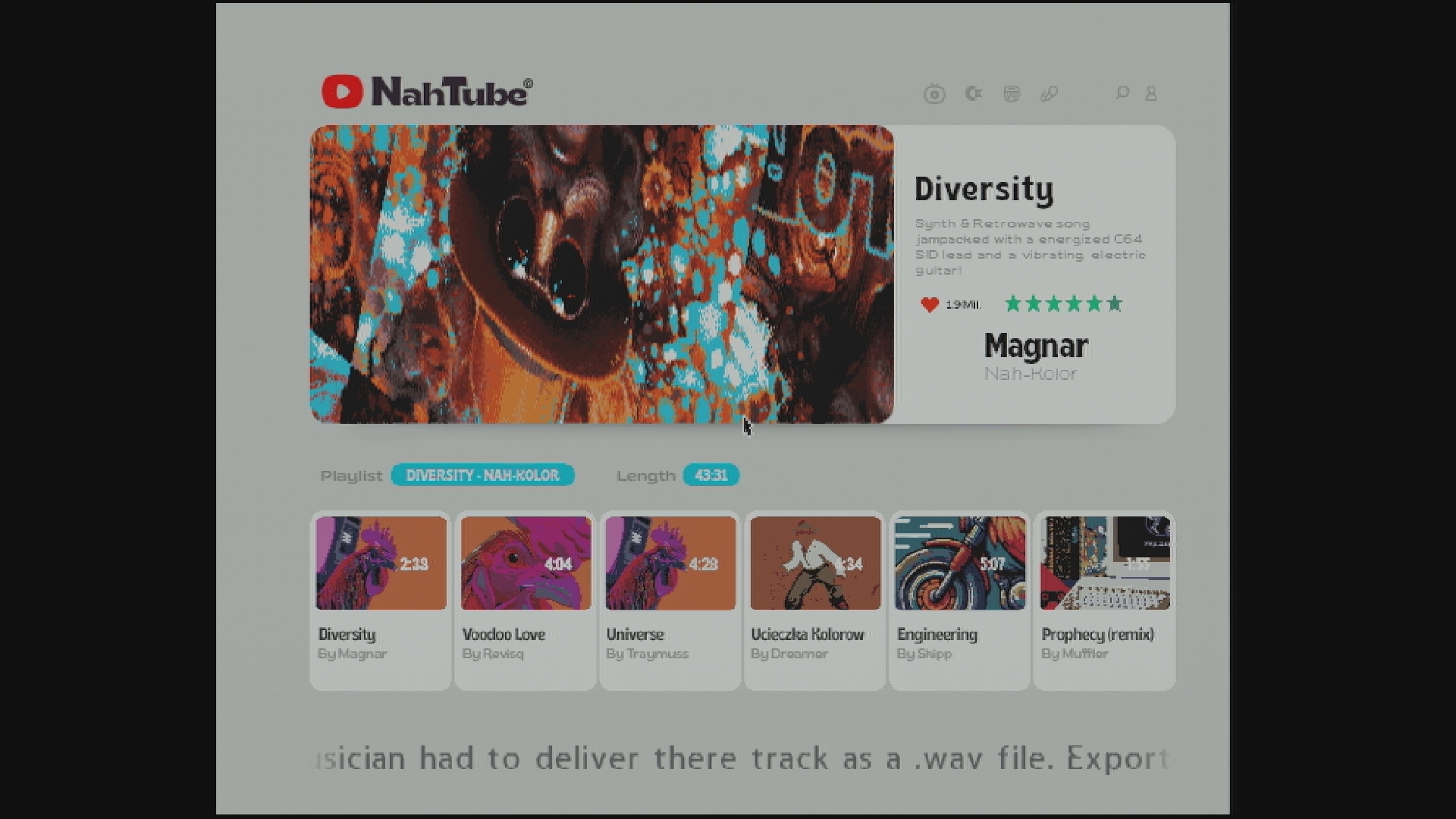
Task: Click the 19Mil likes count
Action: pos(963,305)
